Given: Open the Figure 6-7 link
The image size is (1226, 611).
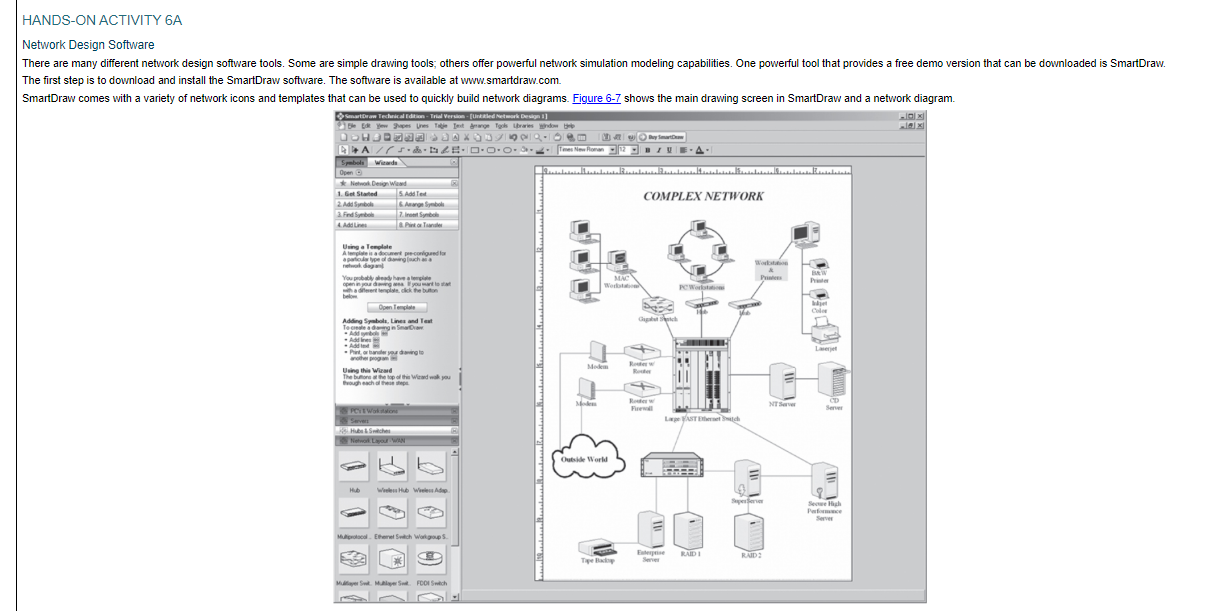Looking at the screenshot, I should coord(597,98).
